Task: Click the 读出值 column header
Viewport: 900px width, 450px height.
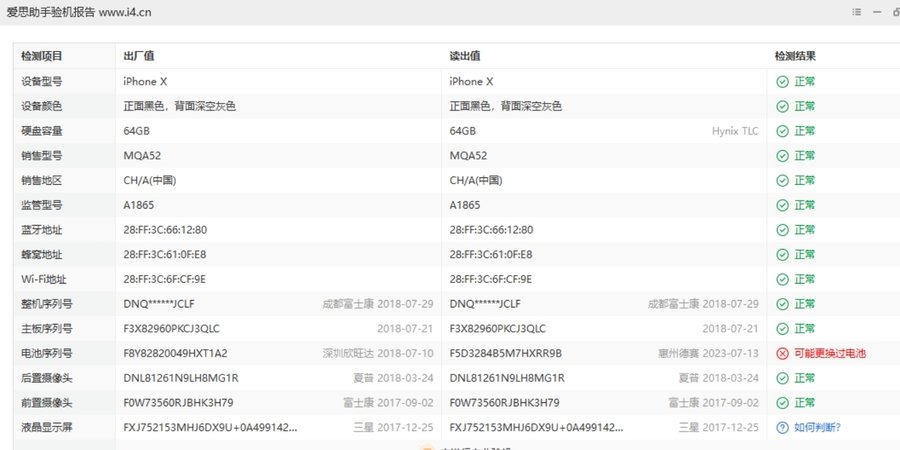Action: click(464, 56)
